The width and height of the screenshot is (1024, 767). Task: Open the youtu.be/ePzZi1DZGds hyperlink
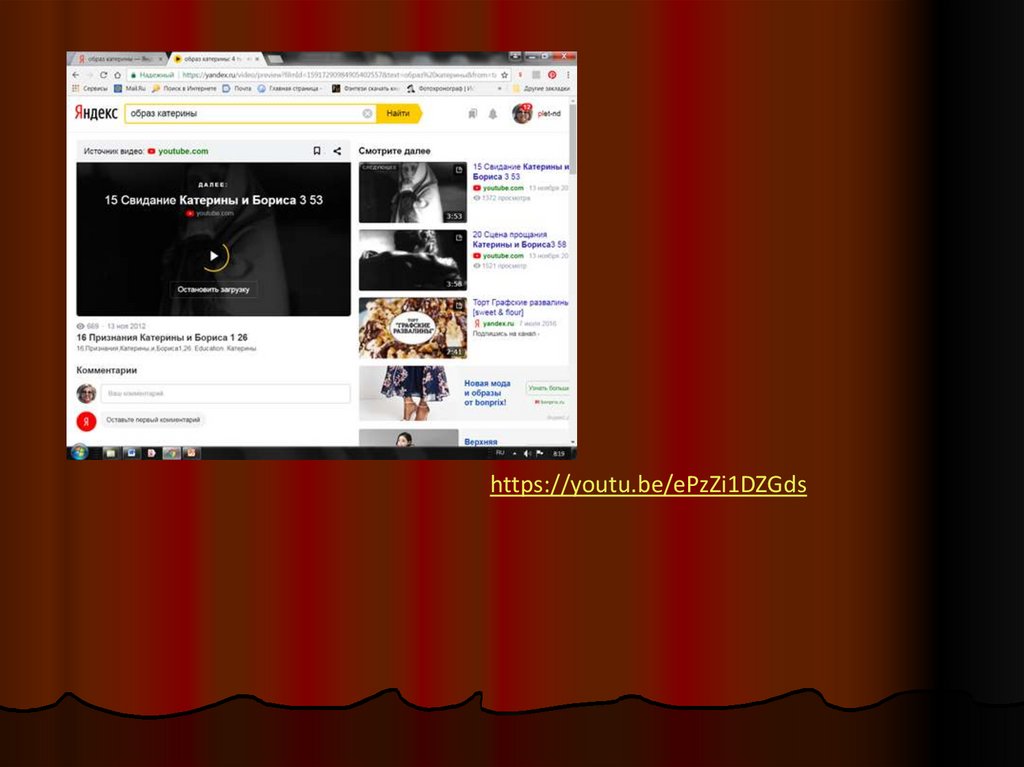(x=648, y=484)
